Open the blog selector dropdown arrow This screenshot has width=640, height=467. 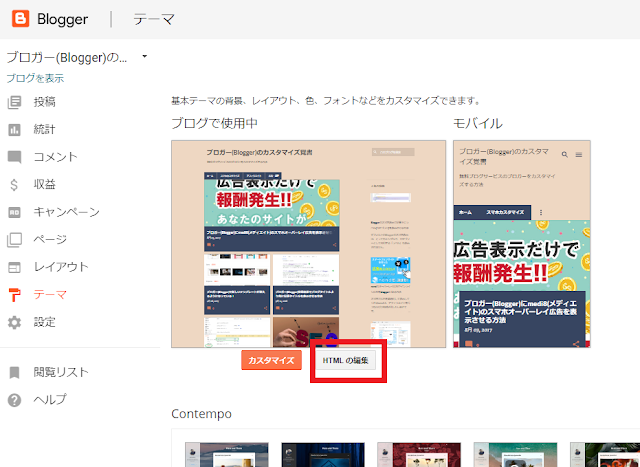pyautogui.click(x=144, y=56)
